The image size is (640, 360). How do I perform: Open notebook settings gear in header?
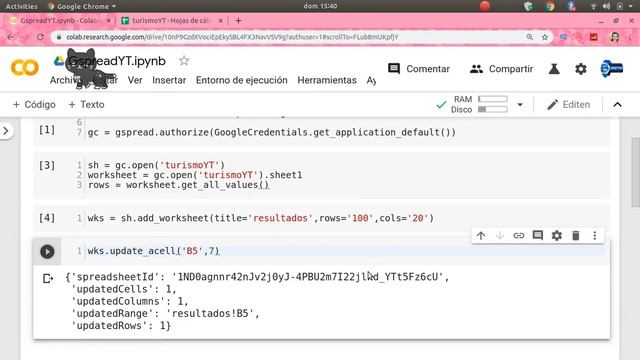[x=580, y=69]
